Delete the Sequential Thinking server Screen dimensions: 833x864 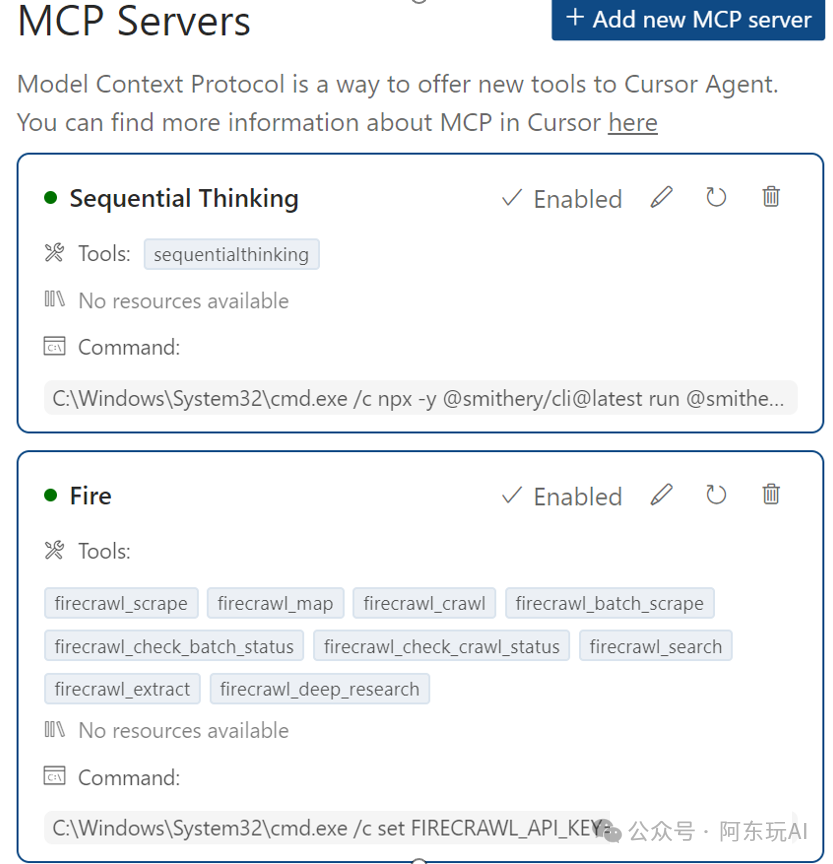click(770, 197)
